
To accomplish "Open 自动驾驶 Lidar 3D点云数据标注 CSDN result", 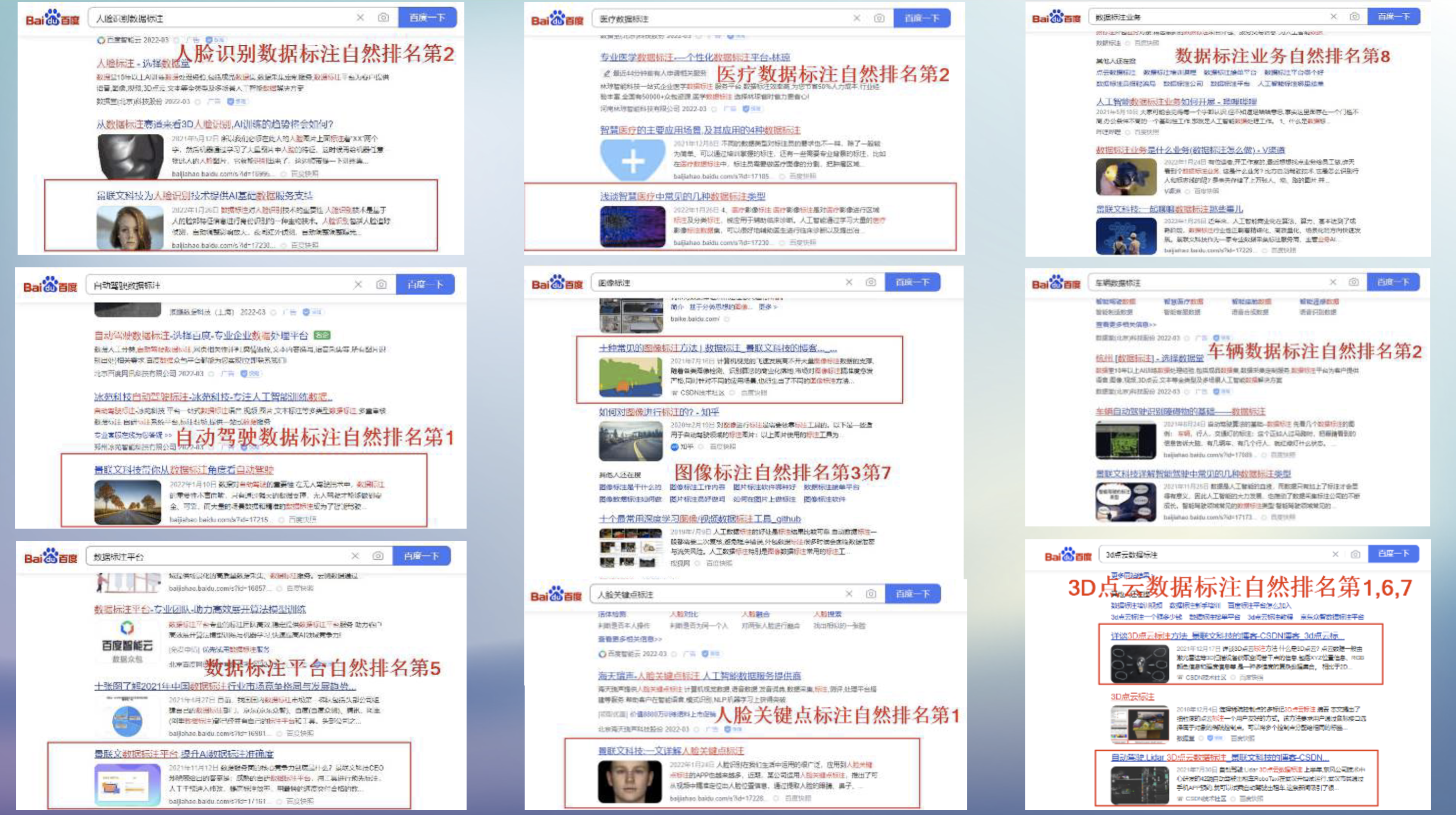I will (1220, 757).
